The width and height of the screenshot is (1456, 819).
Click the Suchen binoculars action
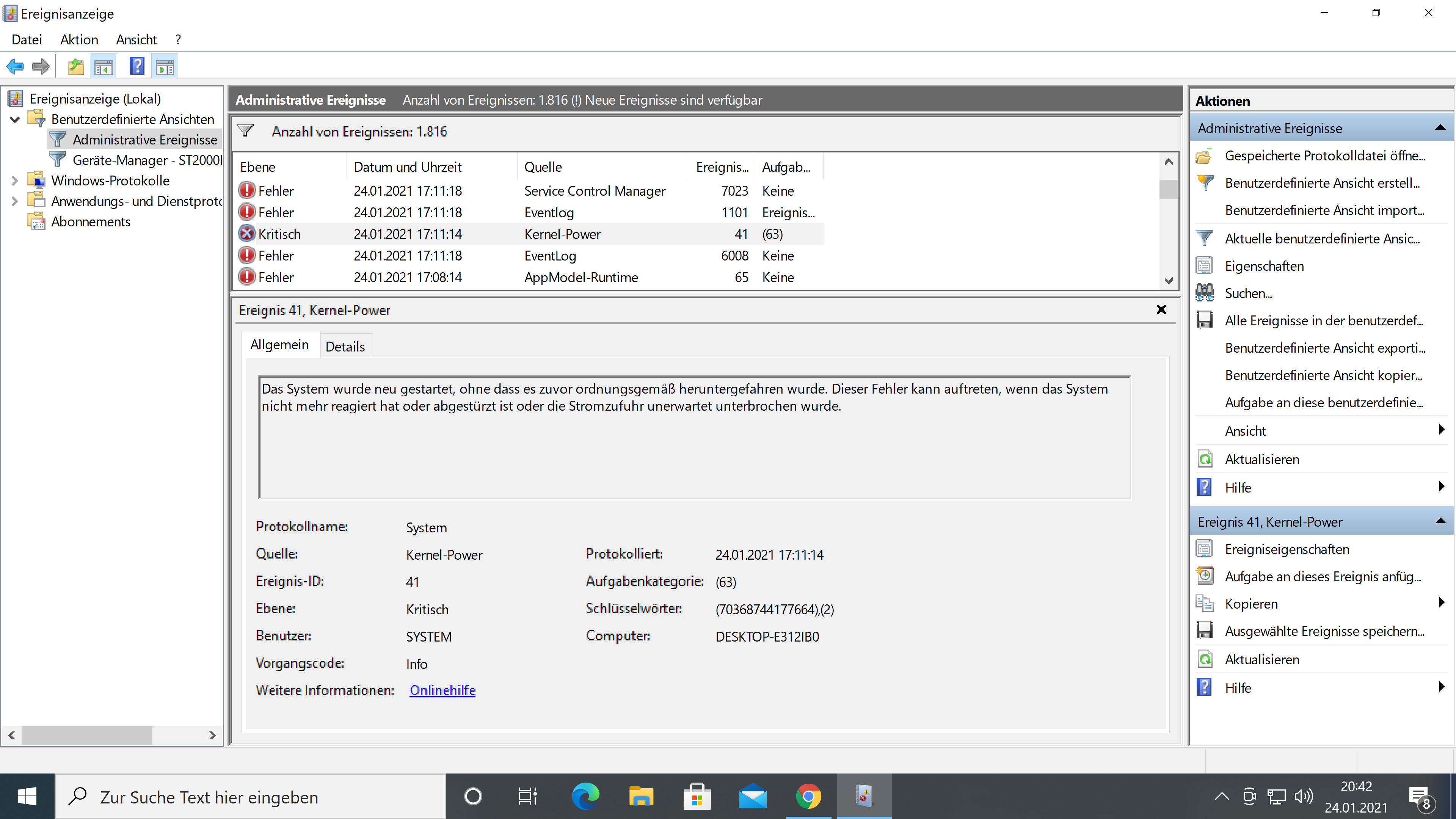[1248, 293]
